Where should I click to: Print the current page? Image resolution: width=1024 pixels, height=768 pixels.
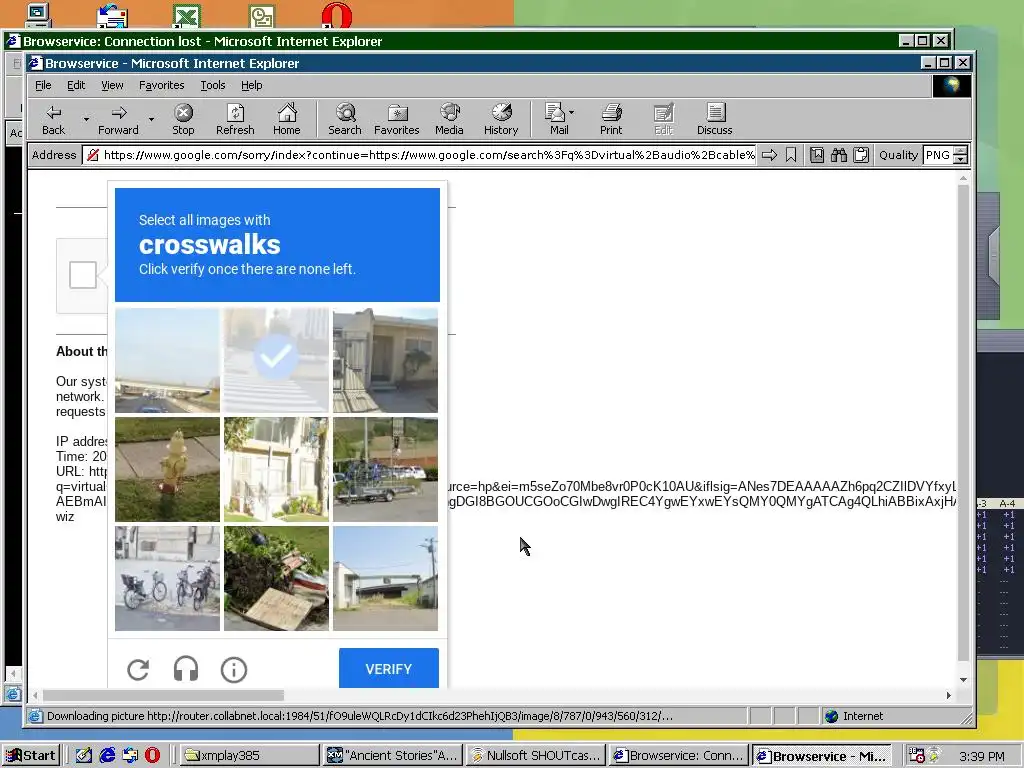[x=611, y=120]
